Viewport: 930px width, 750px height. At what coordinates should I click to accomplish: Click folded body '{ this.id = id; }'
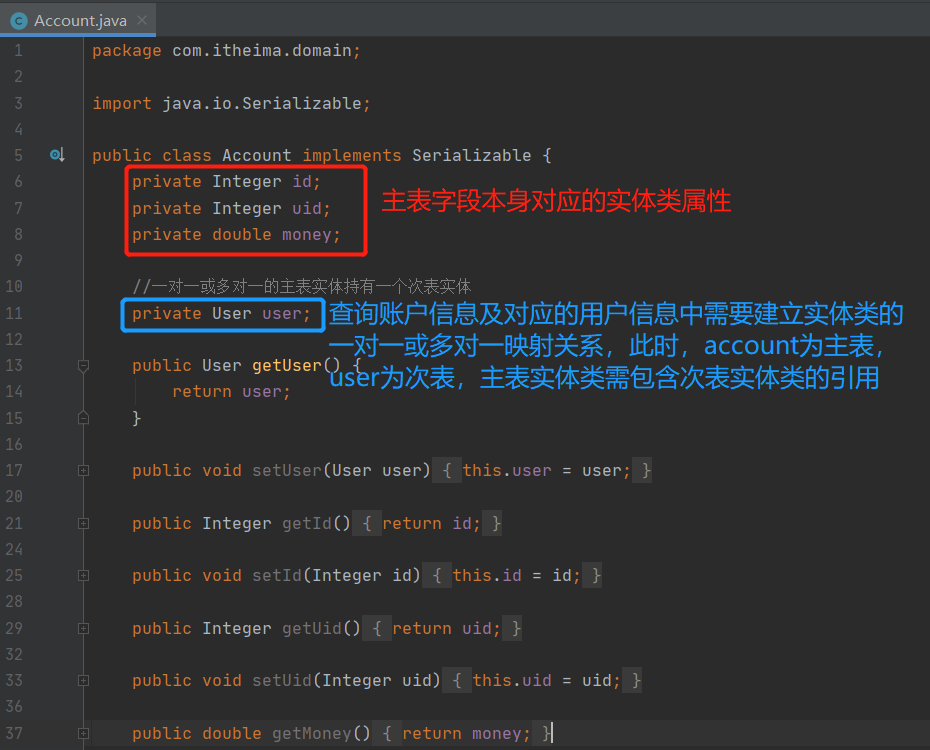coord(512,576)
